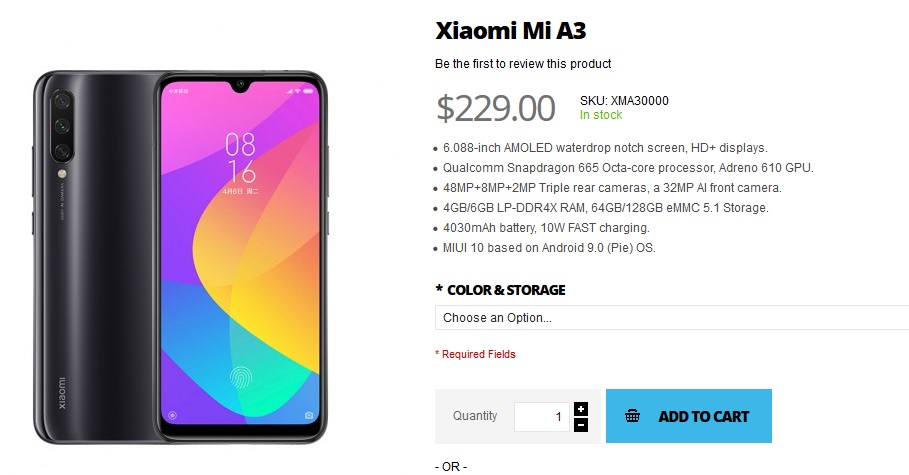
Task: Click the shopping basket icon on Add to Cart
Action: pyautogui.click(x=632, y=416)
